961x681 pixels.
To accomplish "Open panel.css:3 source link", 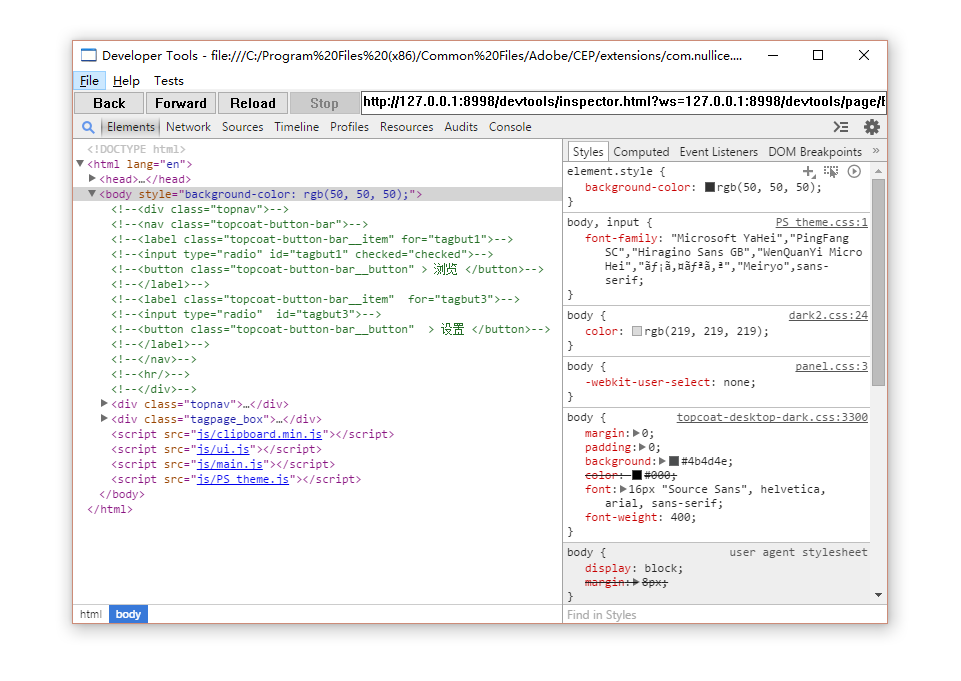I will coord(831,366).
